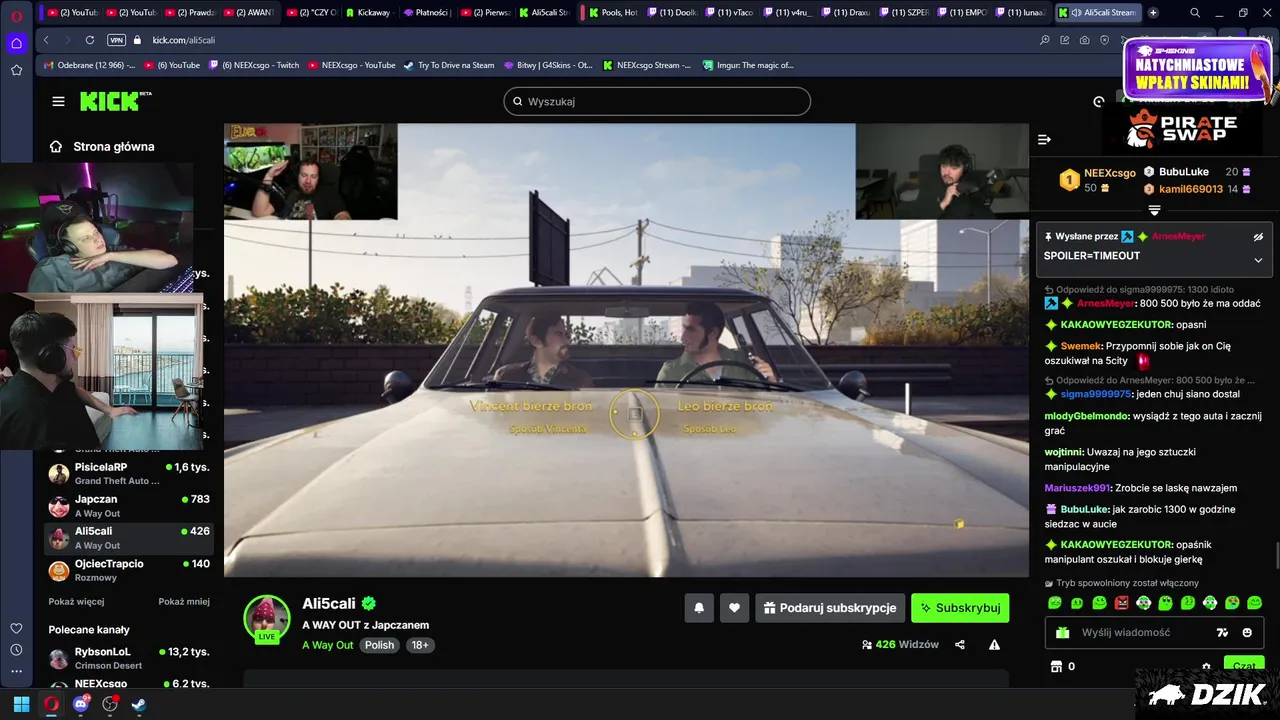Open the Kick hamburger menu
This screenshot has height=720, width=1280.
click(x=58, y=101)
